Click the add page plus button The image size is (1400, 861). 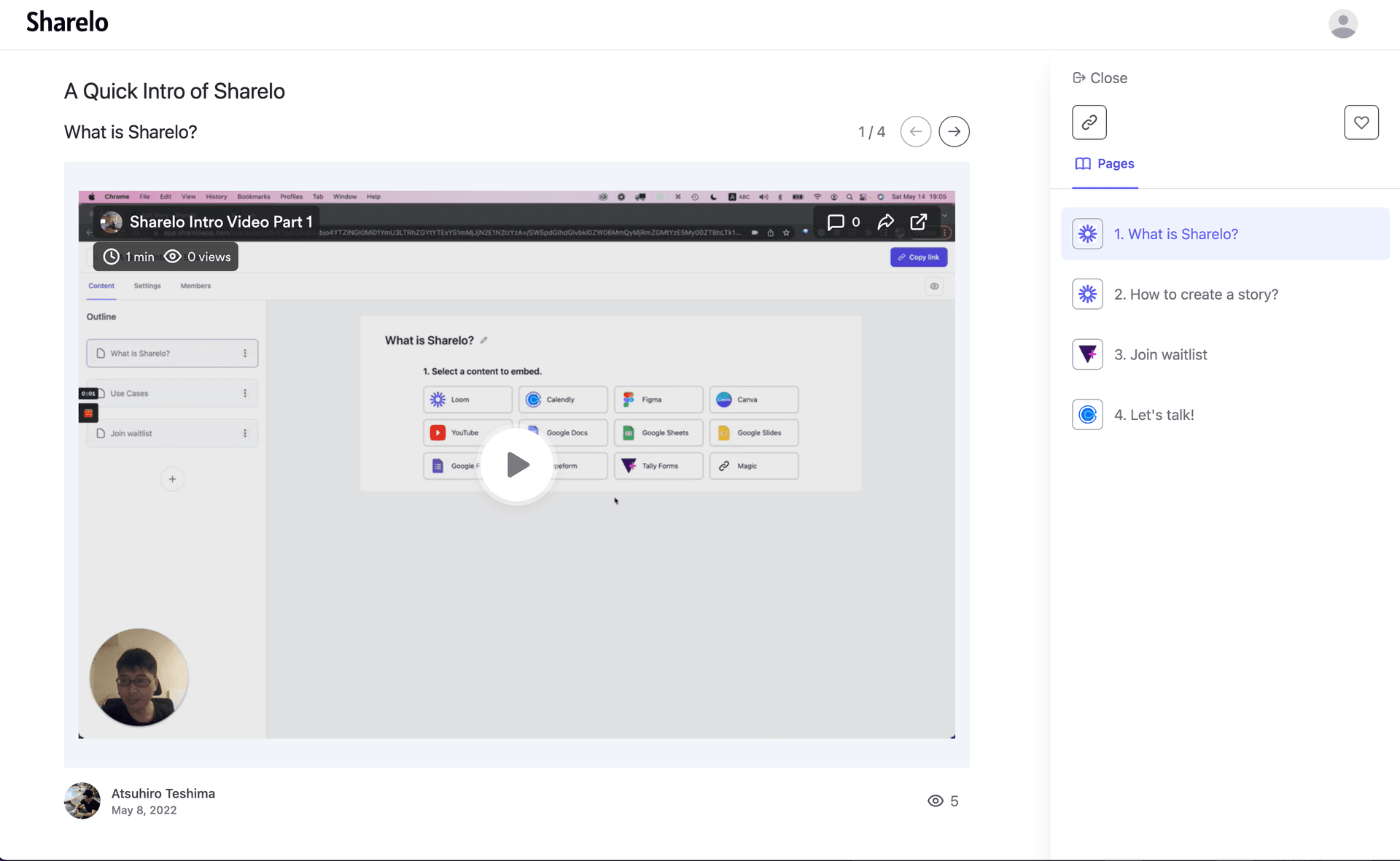click(172, 479)
